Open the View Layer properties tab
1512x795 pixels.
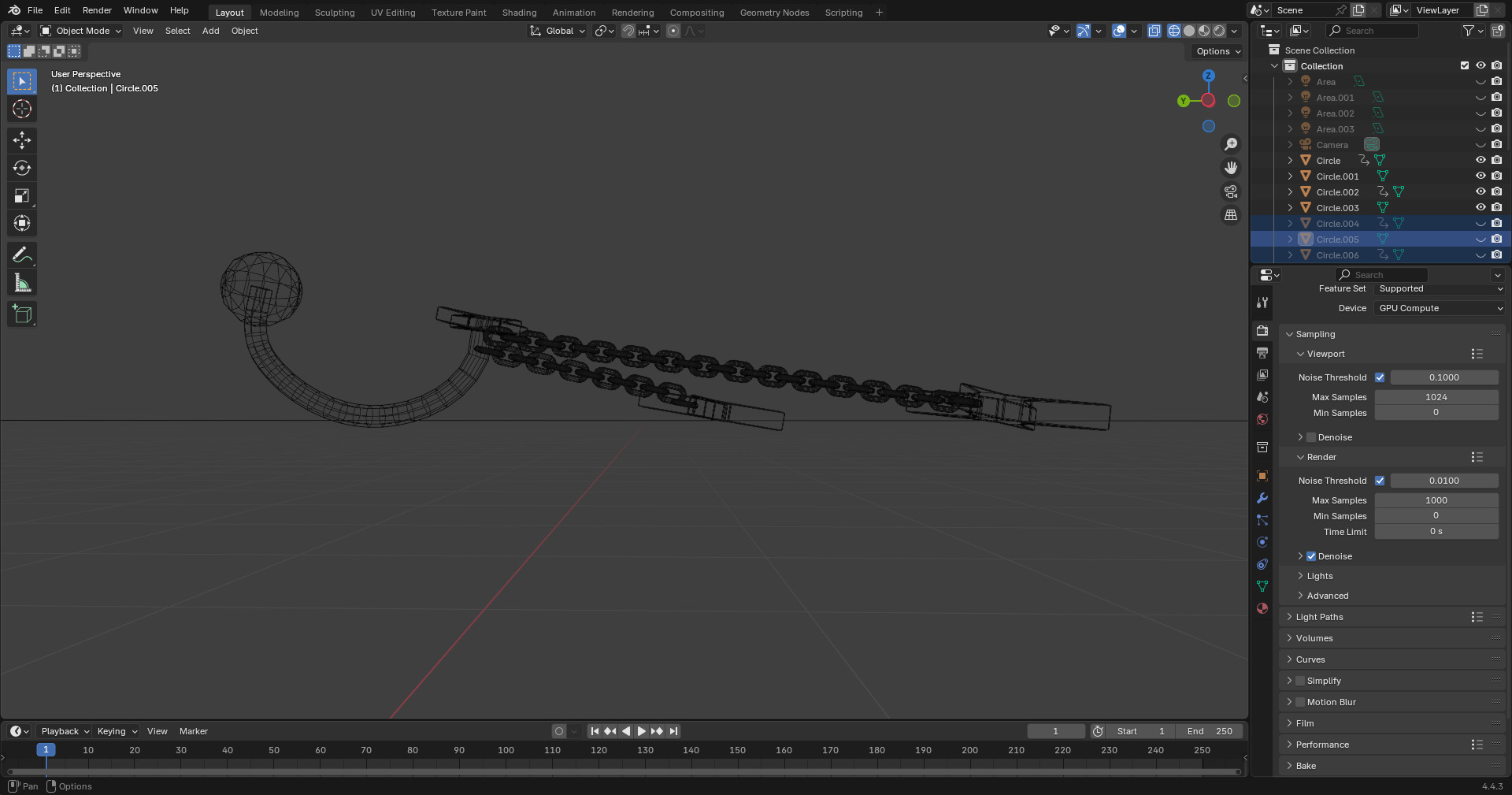click(1262, 375)
